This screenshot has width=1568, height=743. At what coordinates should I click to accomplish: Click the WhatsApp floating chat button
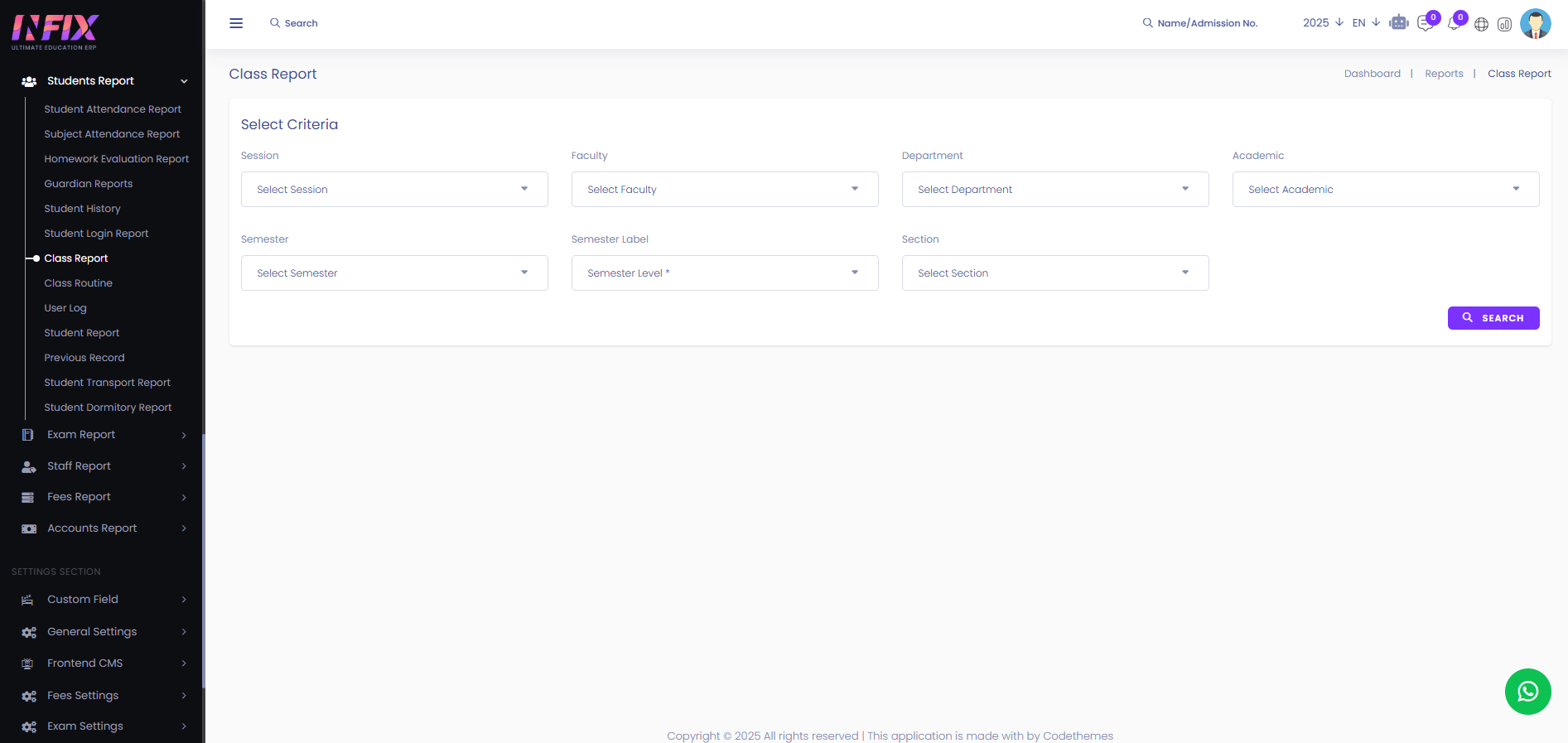[1527, 692]
